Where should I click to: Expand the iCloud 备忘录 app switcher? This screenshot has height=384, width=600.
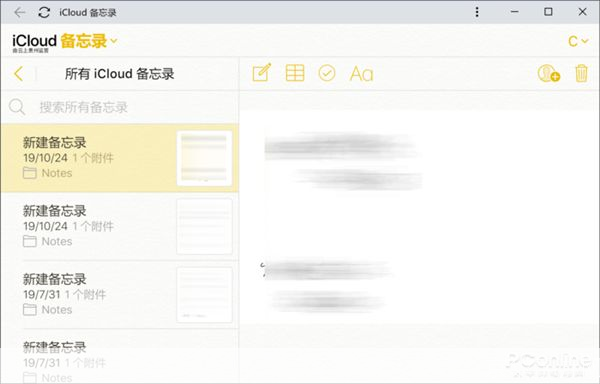114,41
